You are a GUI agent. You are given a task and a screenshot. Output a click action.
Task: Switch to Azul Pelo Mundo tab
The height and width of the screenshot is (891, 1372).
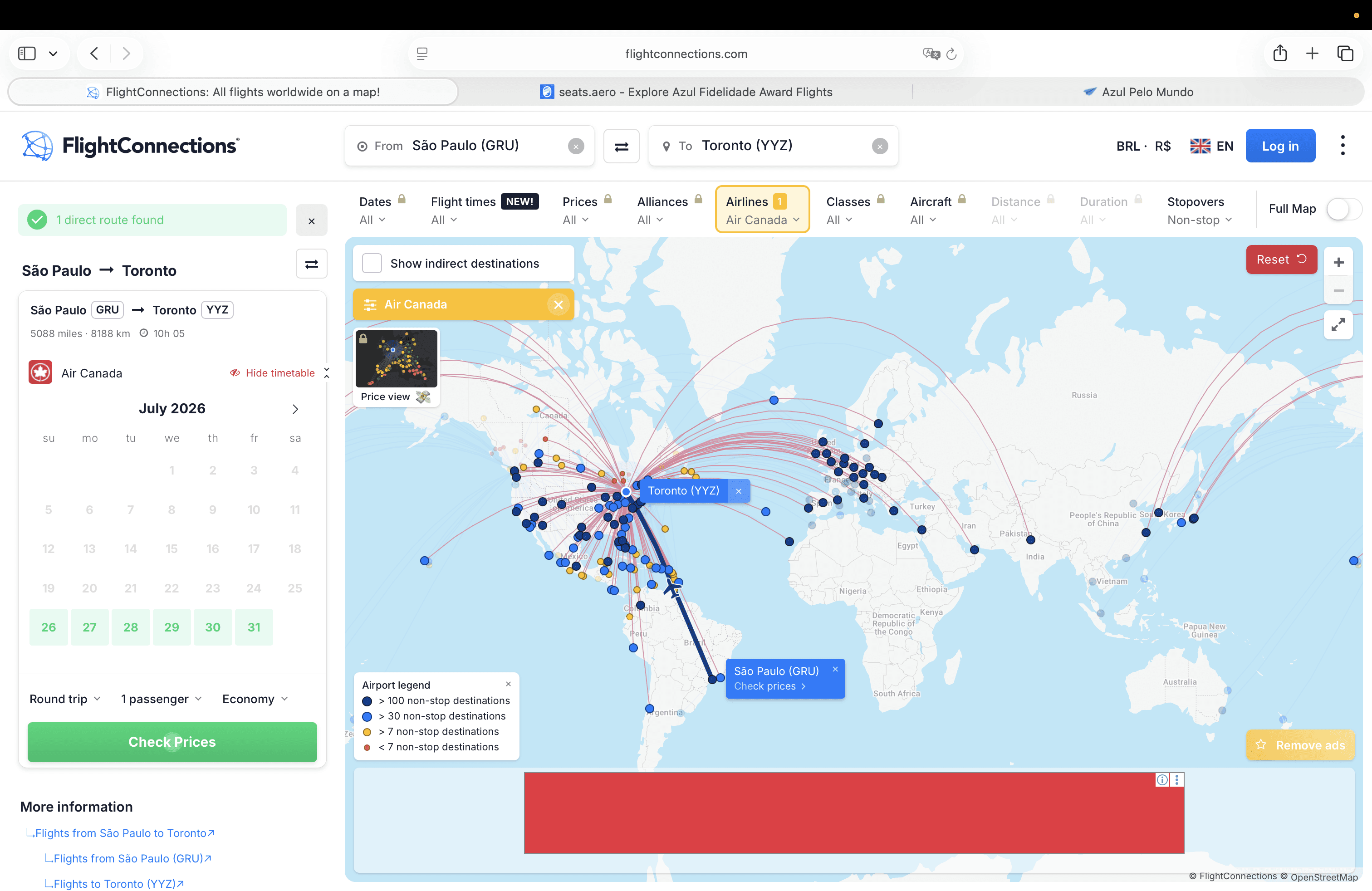(x=1138, y=92)
